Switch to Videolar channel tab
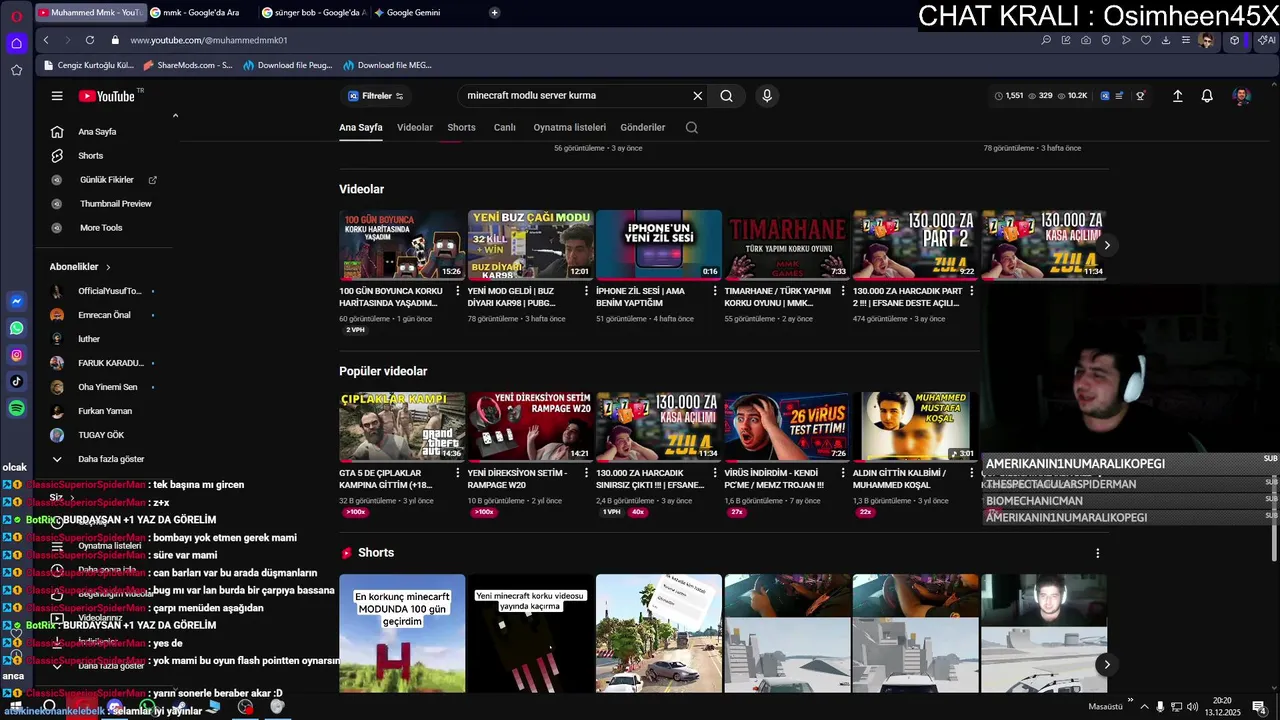This screenshot has height=720, width=1280. [x=415, y=128]
